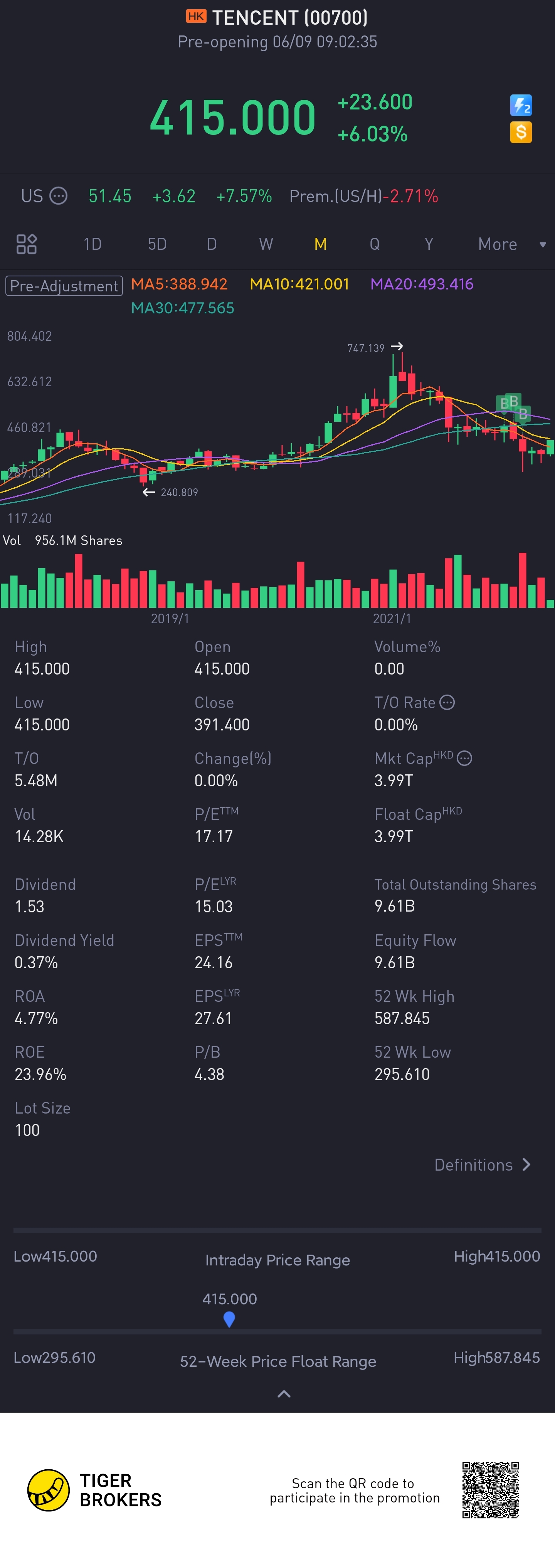Tap the ROE 23.96% value
The height and width of the screenshot is (1568, 555).
(x=41, y=1074)
